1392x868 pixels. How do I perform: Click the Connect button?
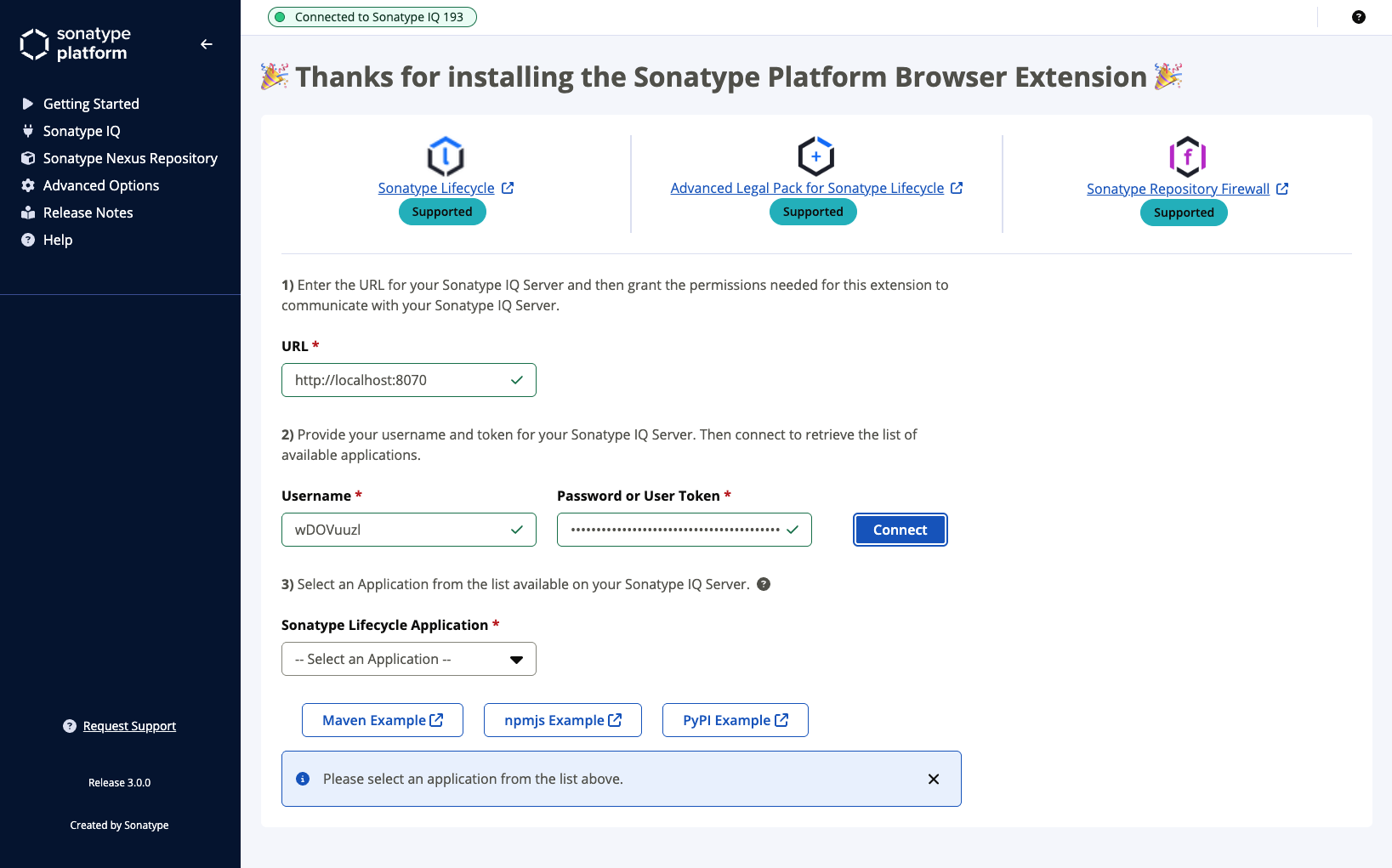click(x=901, y=530)
